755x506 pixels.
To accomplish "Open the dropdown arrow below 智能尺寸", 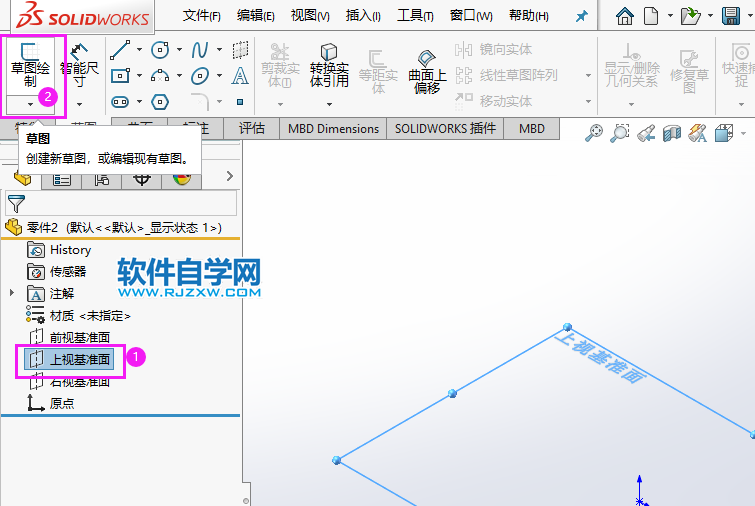I will (79, 104).
